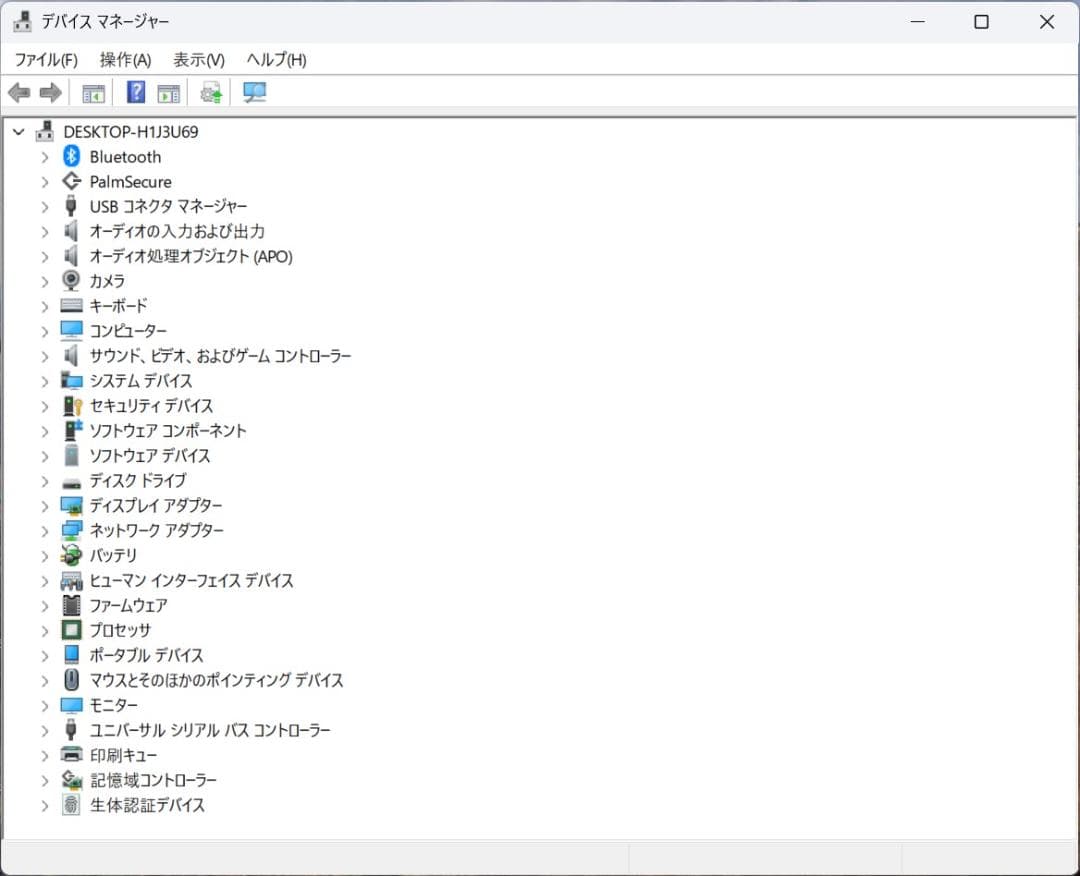Click the update driver toolbar icon

pos(210,93)
